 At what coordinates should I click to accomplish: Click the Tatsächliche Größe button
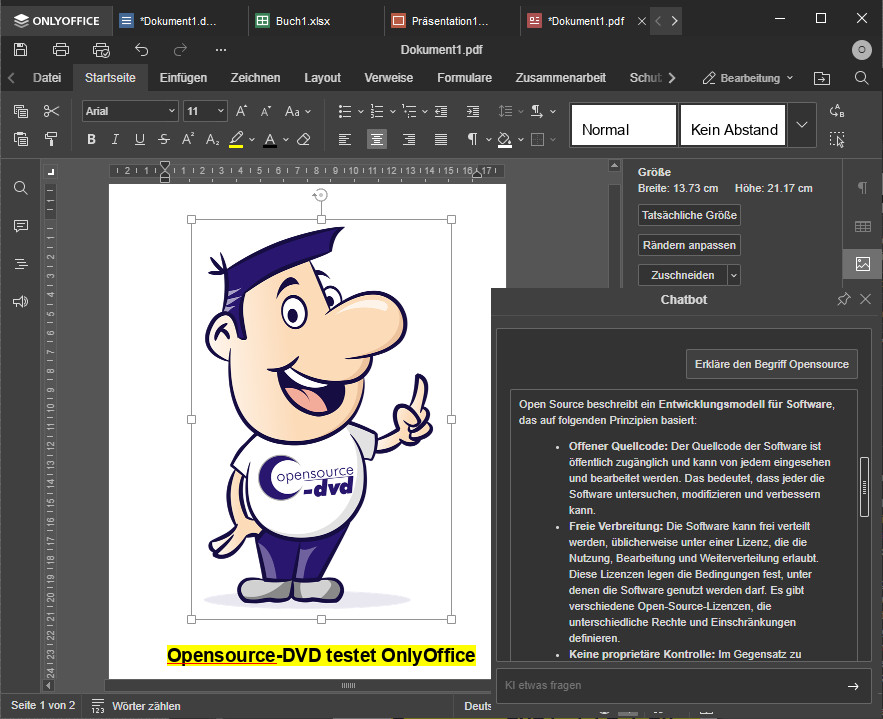tap(689, 215)
